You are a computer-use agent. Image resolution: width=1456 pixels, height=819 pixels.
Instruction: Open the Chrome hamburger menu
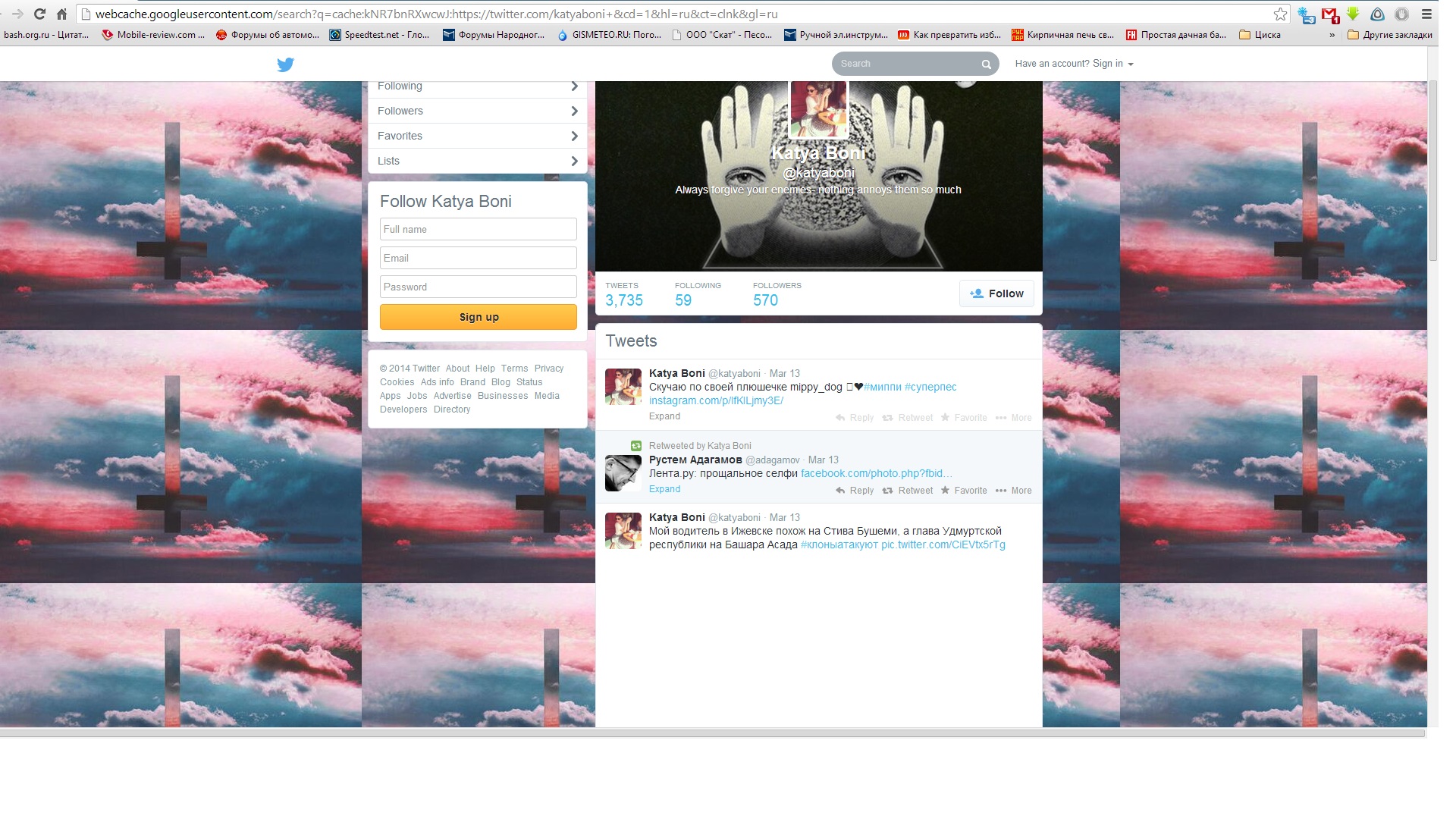click(1426, 14)
